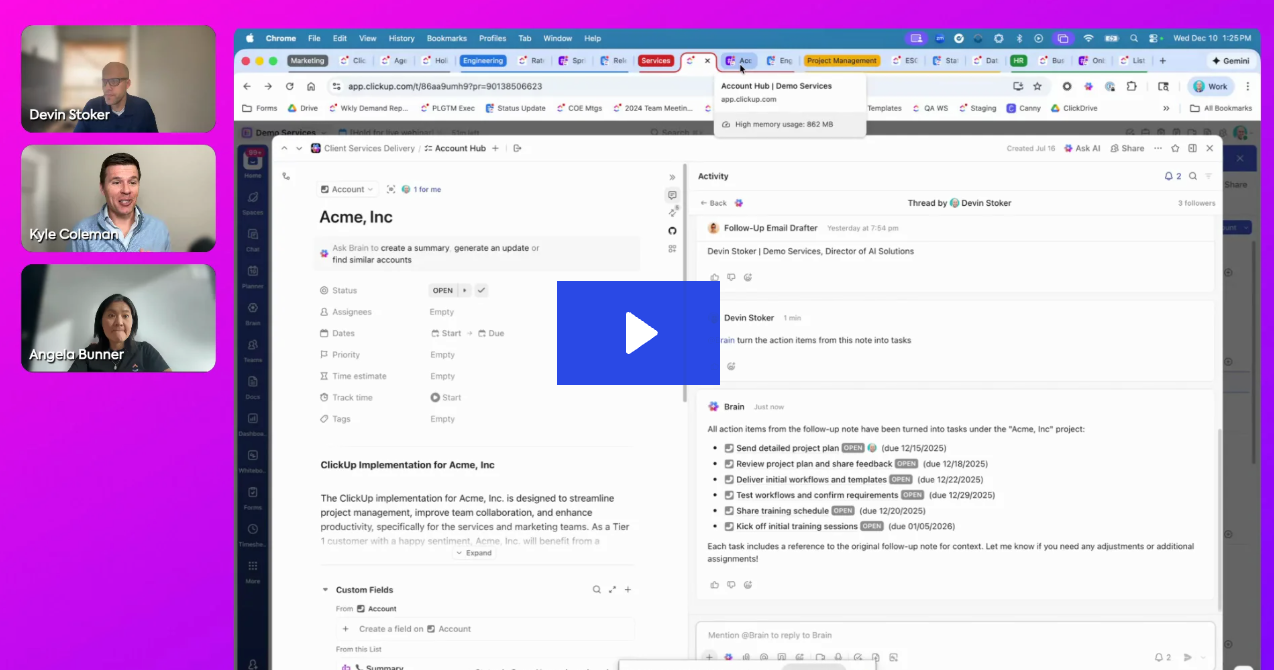
Task: Show more bookmarks with the double chevron
Action: 1166,108
